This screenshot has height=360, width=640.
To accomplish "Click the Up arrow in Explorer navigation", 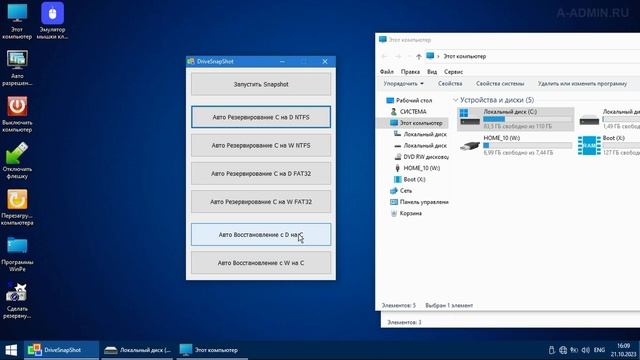I will 419,56.
